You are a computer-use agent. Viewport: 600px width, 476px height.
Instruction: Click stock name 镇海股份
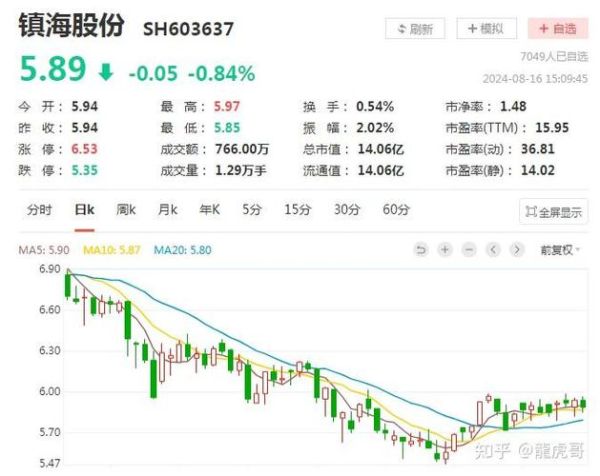click(x=71, y=25)
